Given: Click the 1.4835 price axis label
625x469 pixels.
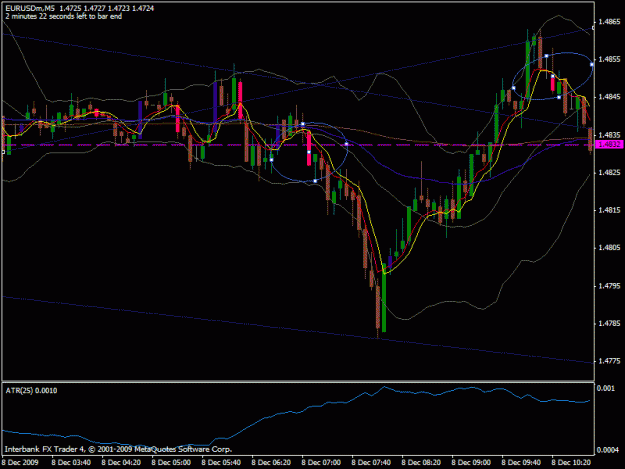Looking at the screenshot, I should point(609,135).
